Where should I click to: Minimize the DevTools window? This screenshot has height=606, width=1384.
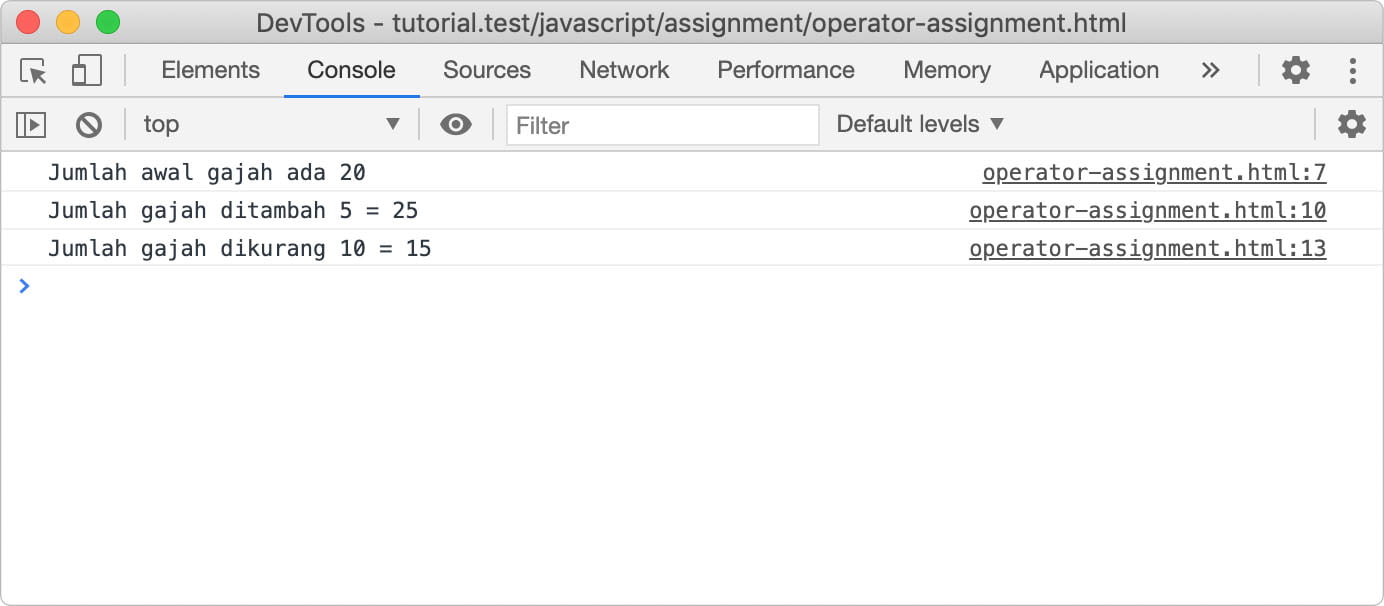coord(67,20)
